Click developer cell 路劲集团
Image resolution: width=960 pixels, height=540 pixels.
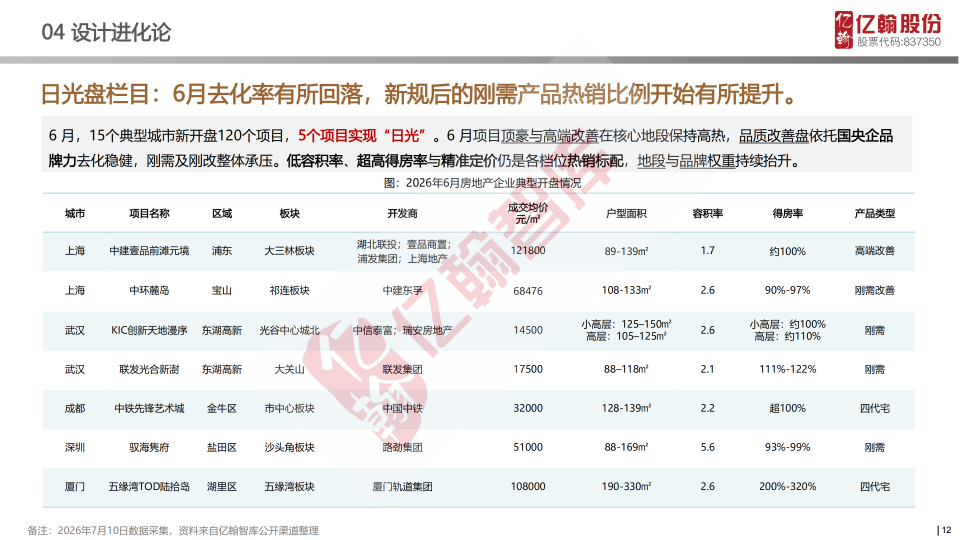point(402,448)
